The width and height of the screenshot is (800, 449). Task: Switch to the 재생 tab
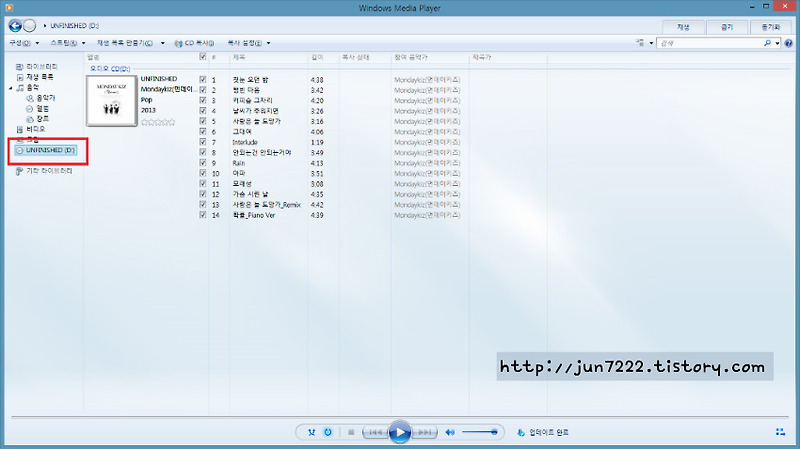(x=683, y=27)
